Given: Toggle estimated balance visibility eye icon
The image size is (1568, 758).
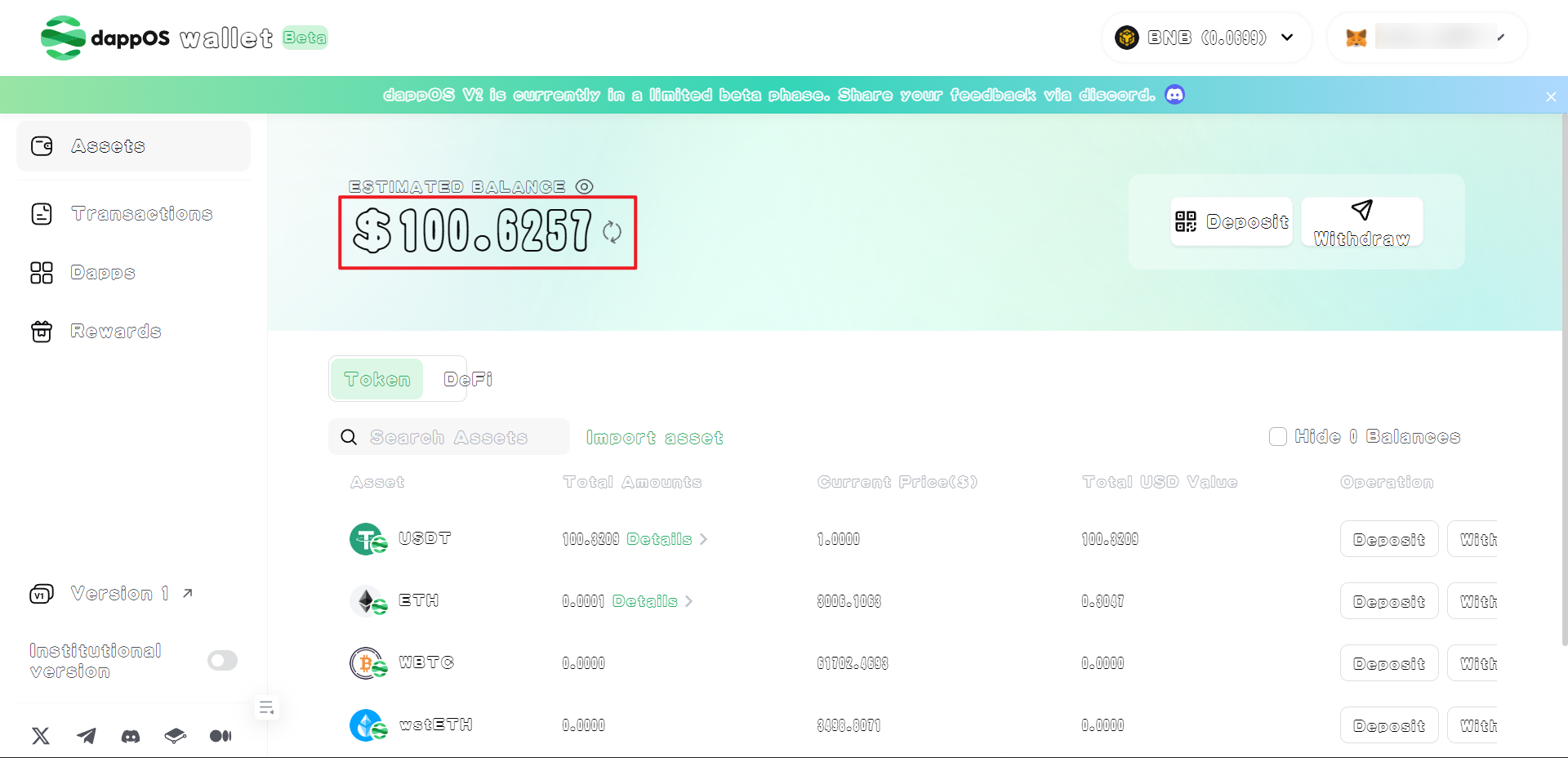Looking at the screenshot, I should tap(584, 187).
